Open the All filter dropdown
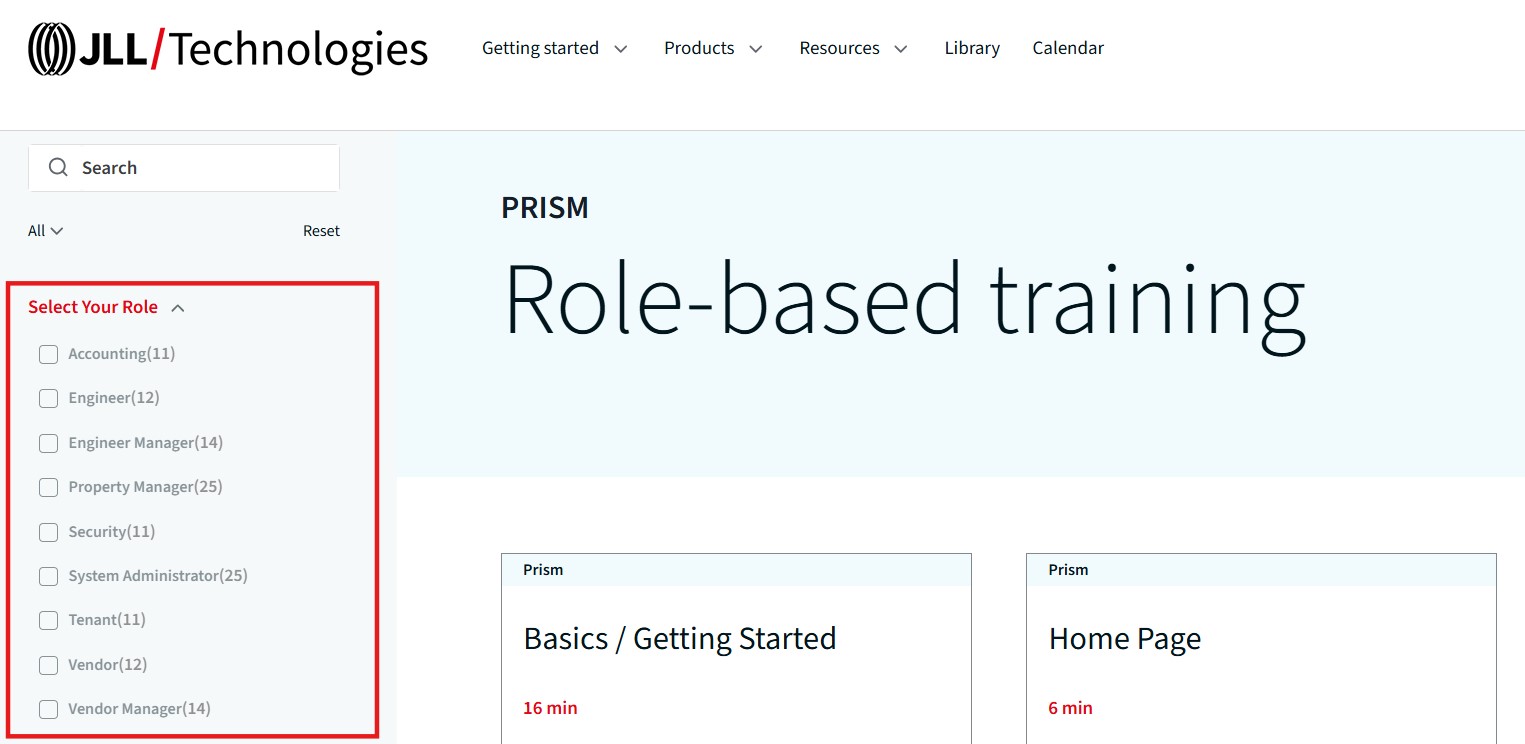Image resolution: width=1525 pixels, height=744 pixels. tap(45, 231)
